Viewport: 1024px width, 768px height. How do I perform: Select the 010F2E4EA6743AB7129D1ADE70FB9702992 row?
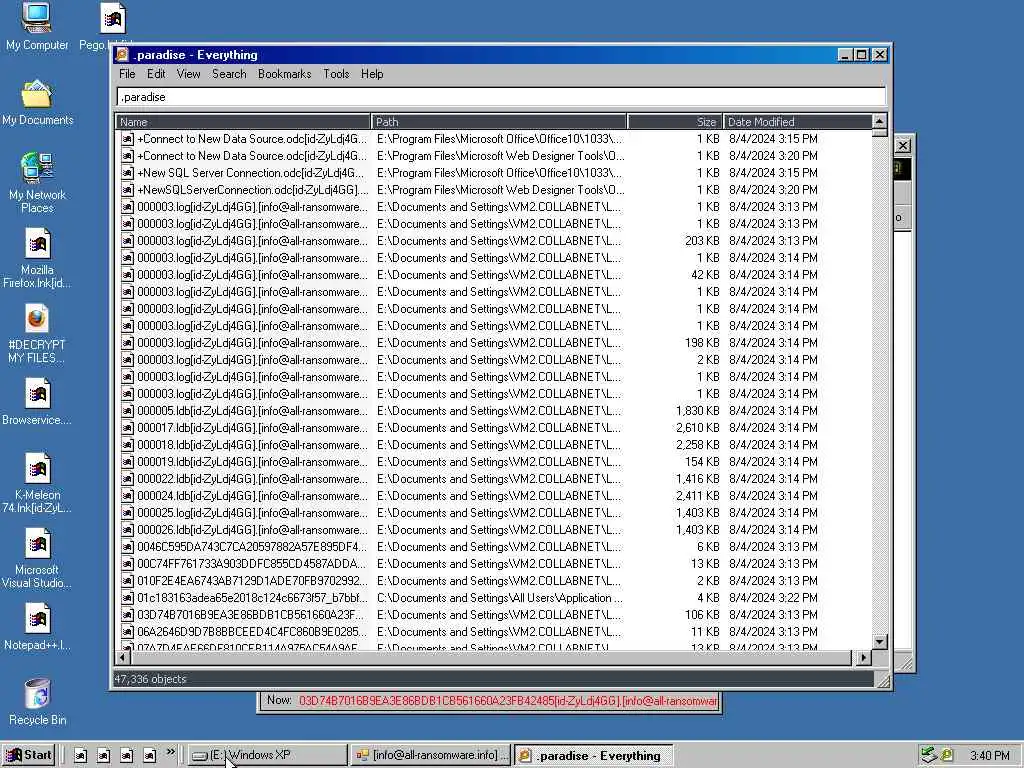tap(494, 581)
